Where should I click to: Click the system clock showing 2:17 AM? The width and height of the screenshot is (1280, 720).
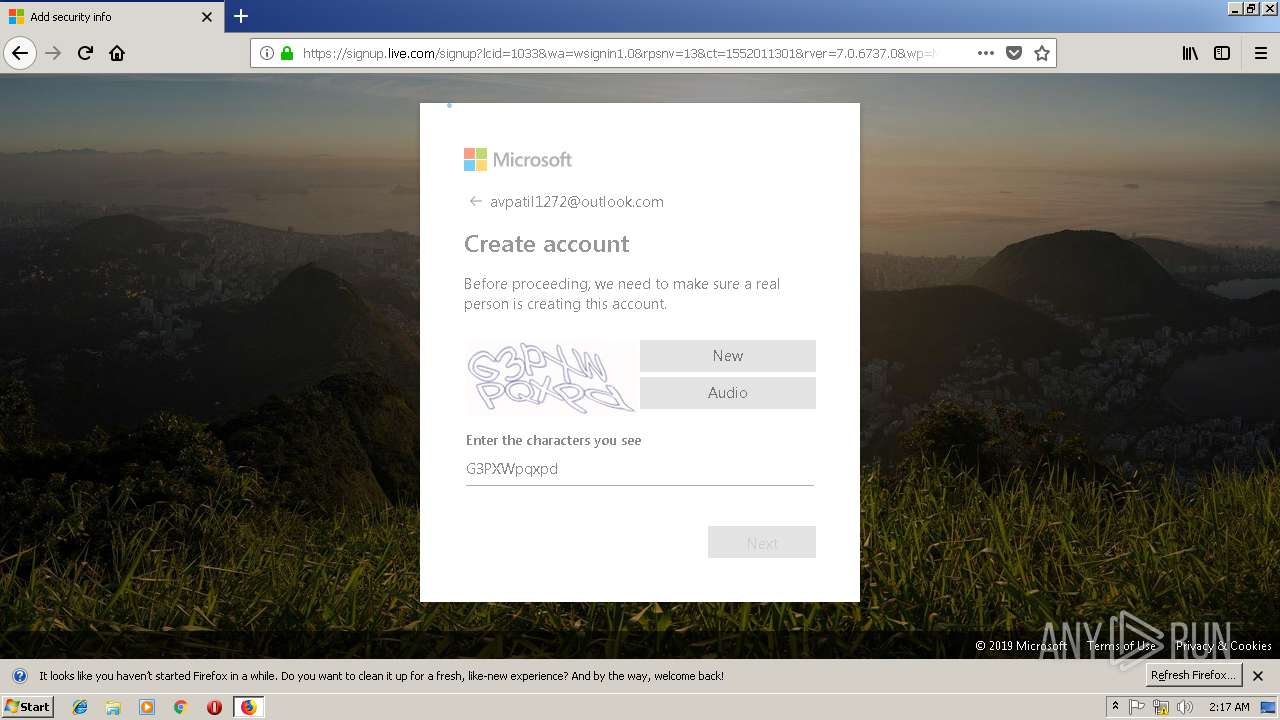coord(1229,707)
